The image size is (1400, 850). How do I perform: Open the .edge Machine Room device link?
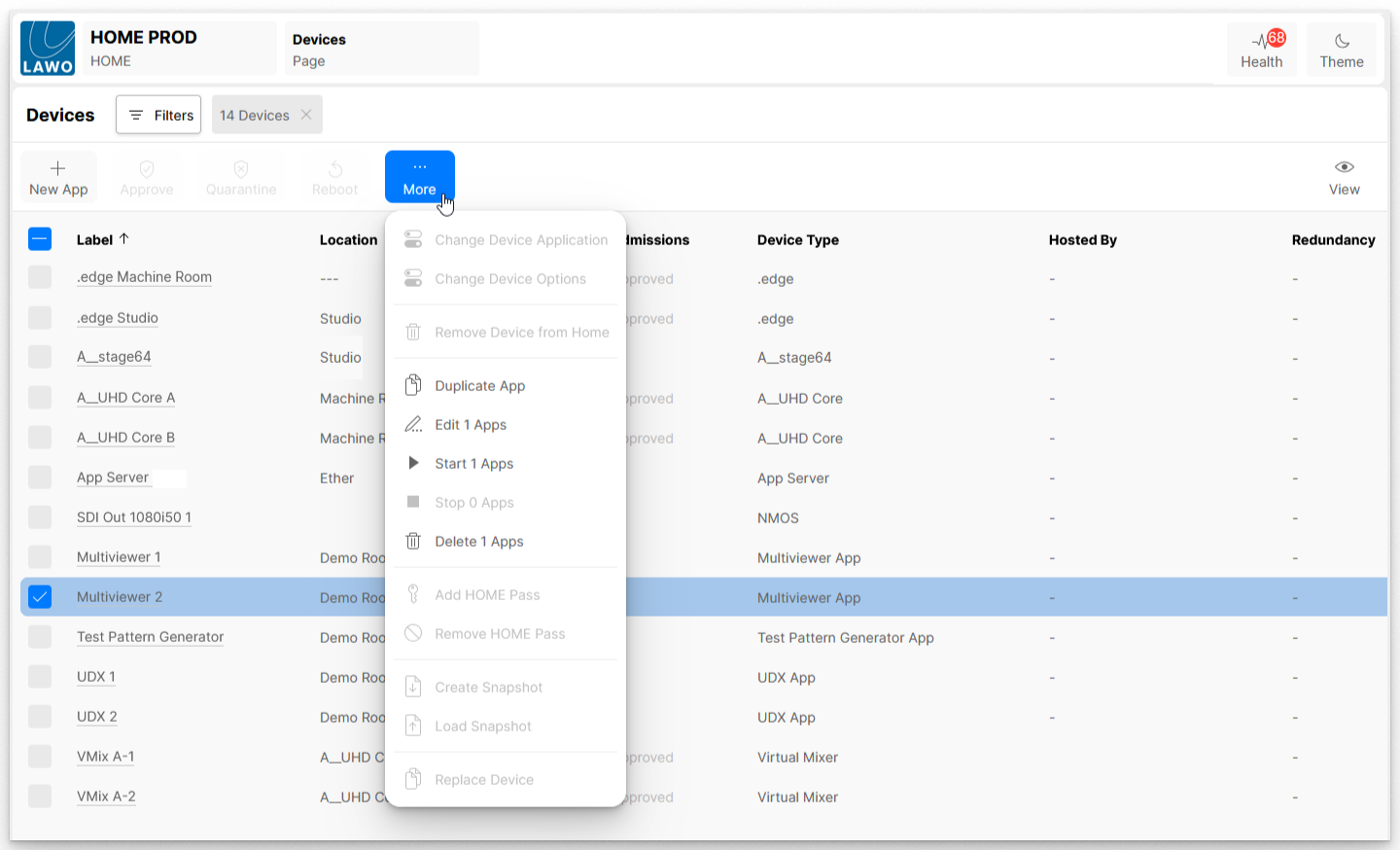pyautogui.click(x=144, y=277)
